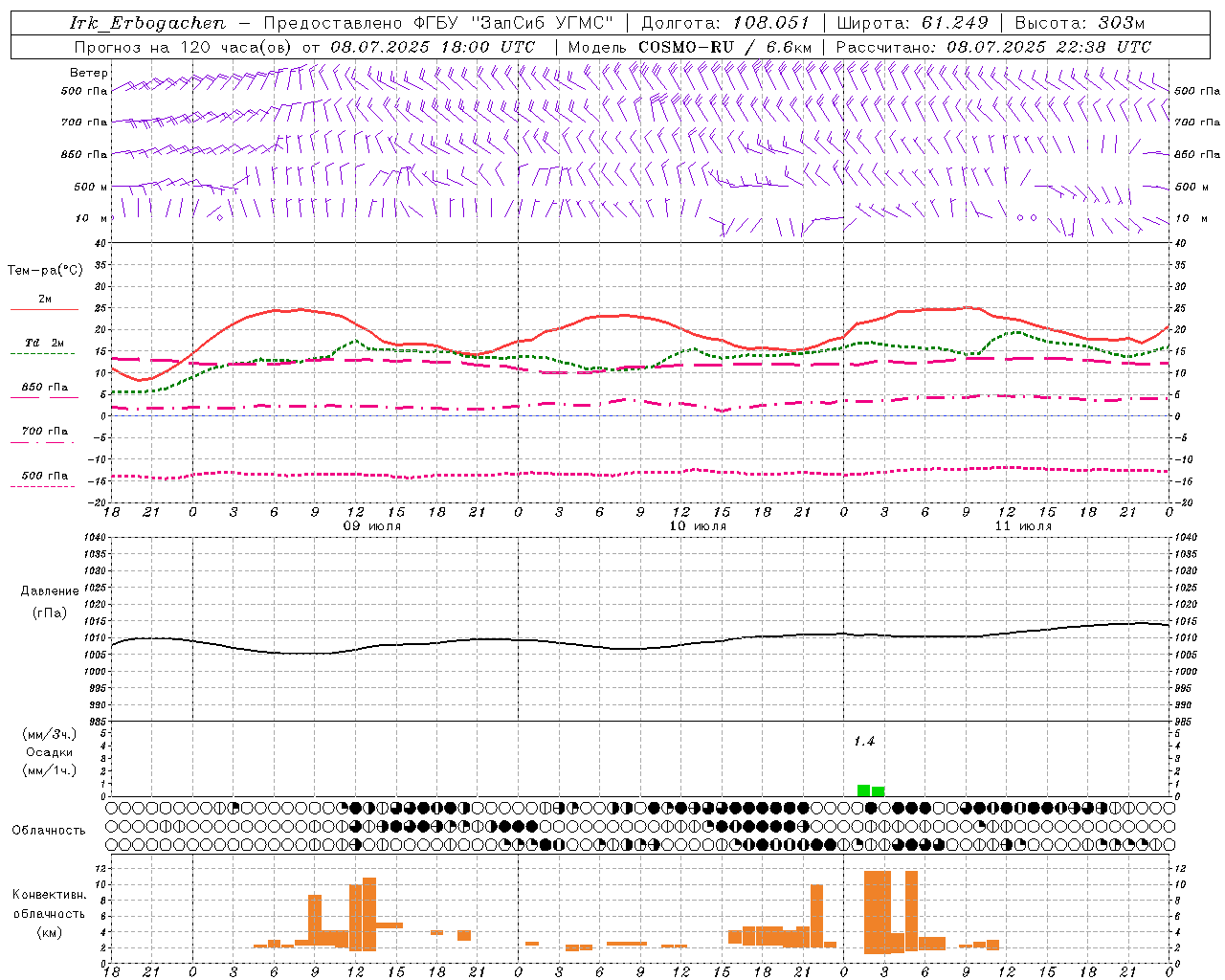The width and height of the screenshot is (1225, 980).
Task: Select the elevation value 303м
Action: click(x=1122, y=23)
